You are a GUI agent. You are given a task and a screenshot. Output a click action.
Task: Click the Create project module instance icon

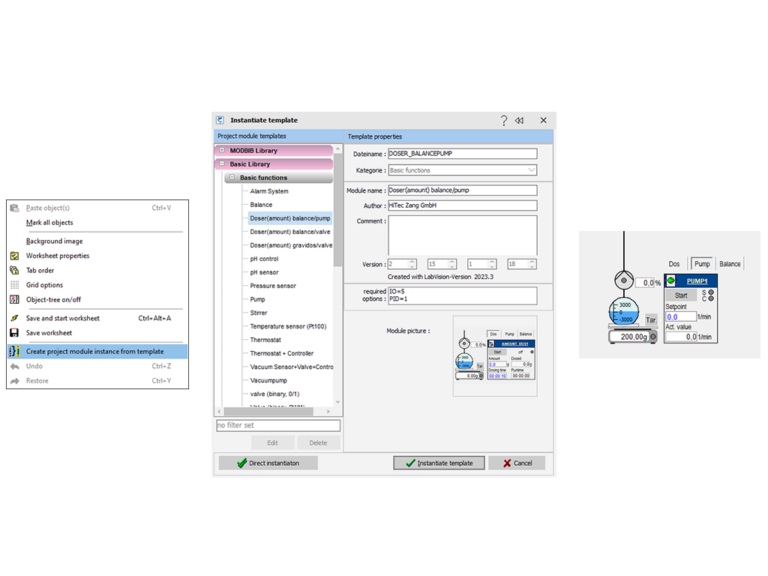15,351
